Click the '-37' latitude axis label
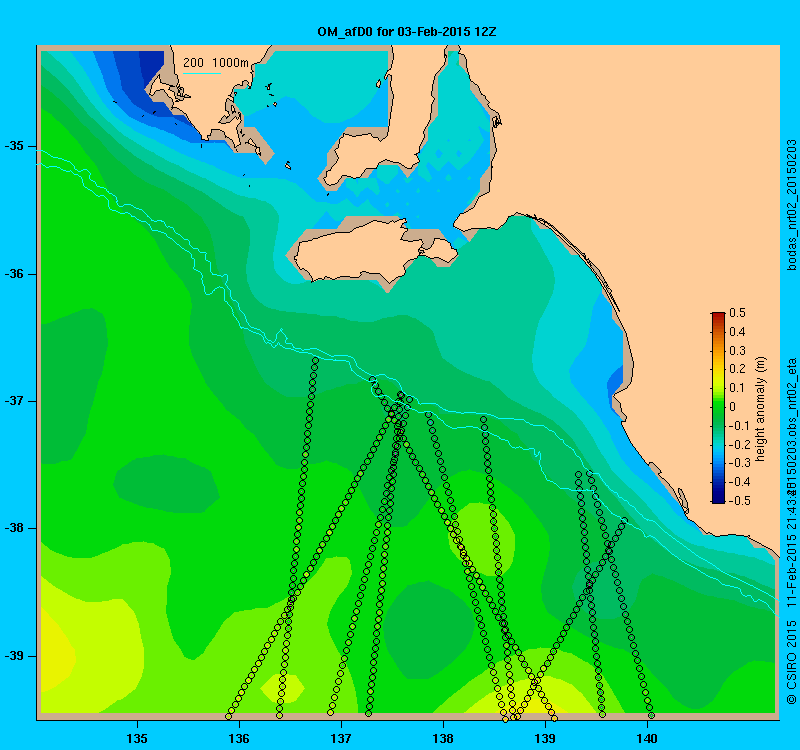The width and height of the screenshot is (800, 750). click(15, 401)
